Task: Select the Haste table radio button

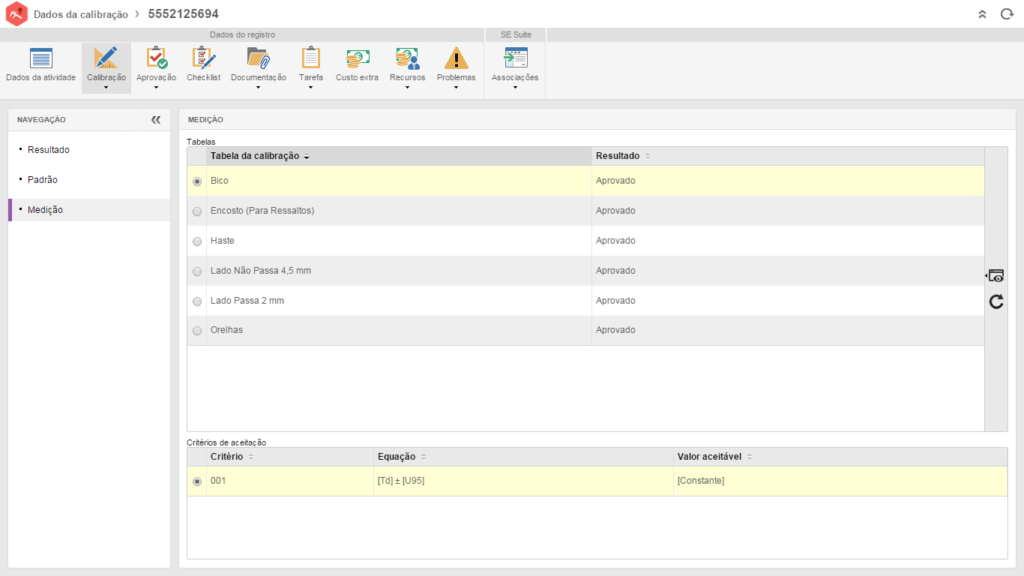Action: pos(197,241)
